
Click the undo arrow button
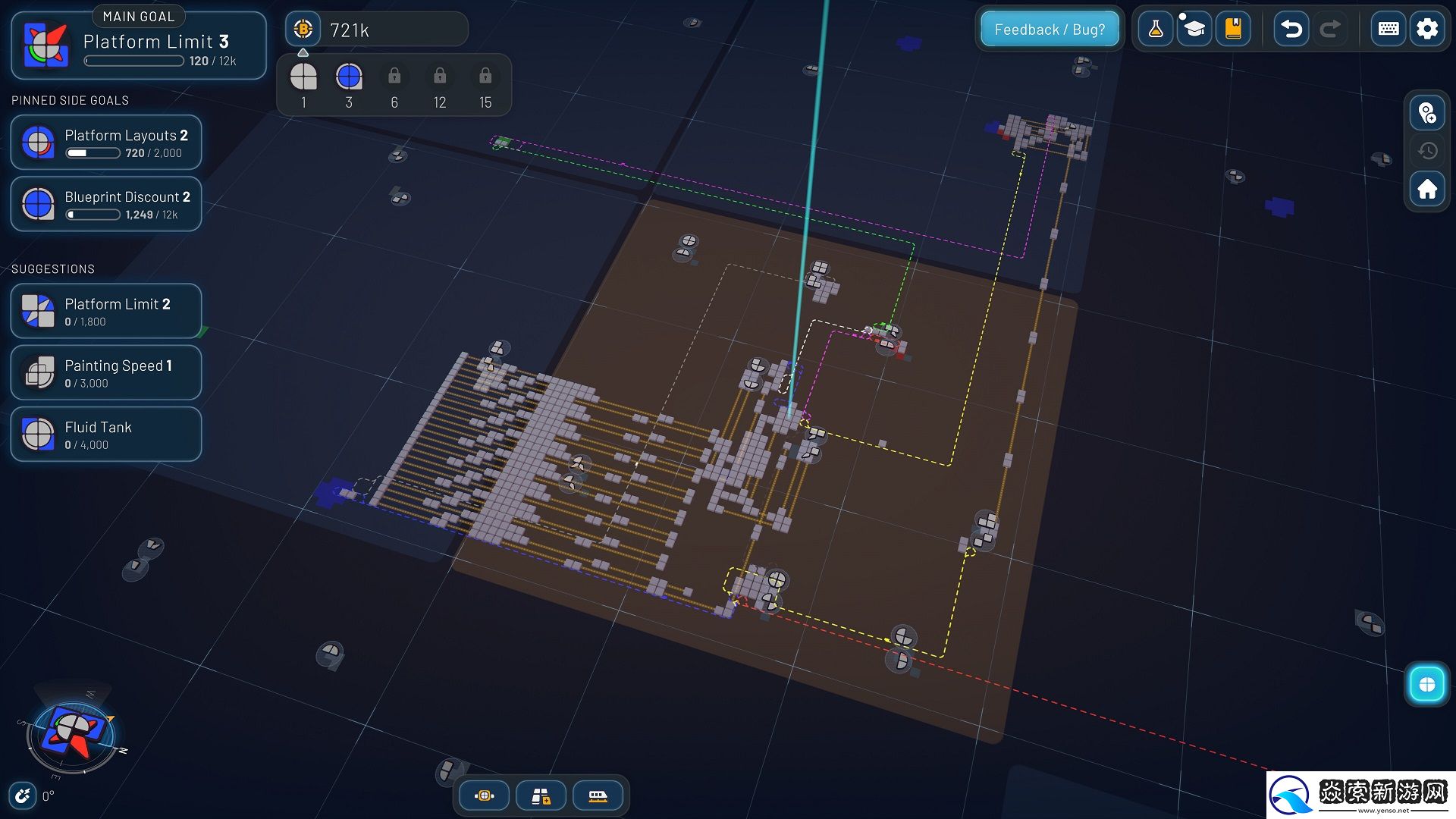click(x=1291, y=30)
